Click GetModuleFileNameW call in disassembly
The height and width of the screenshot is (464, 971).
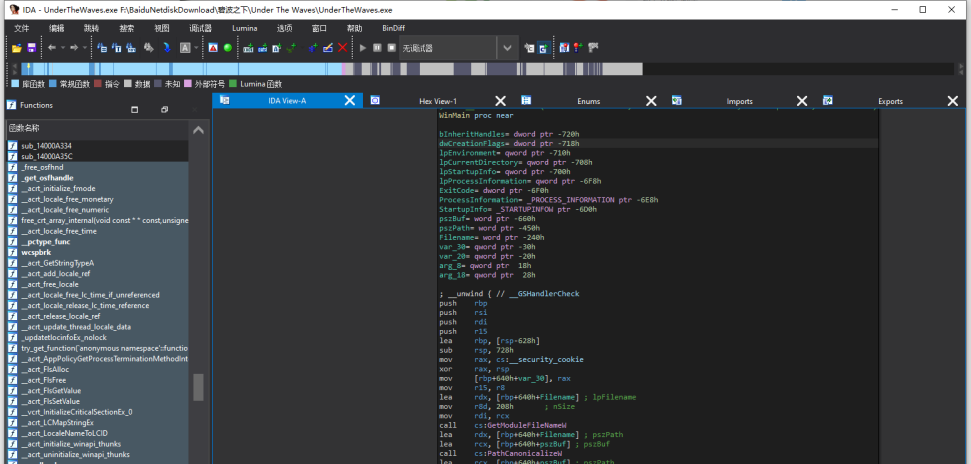click(x=529, y=426)
